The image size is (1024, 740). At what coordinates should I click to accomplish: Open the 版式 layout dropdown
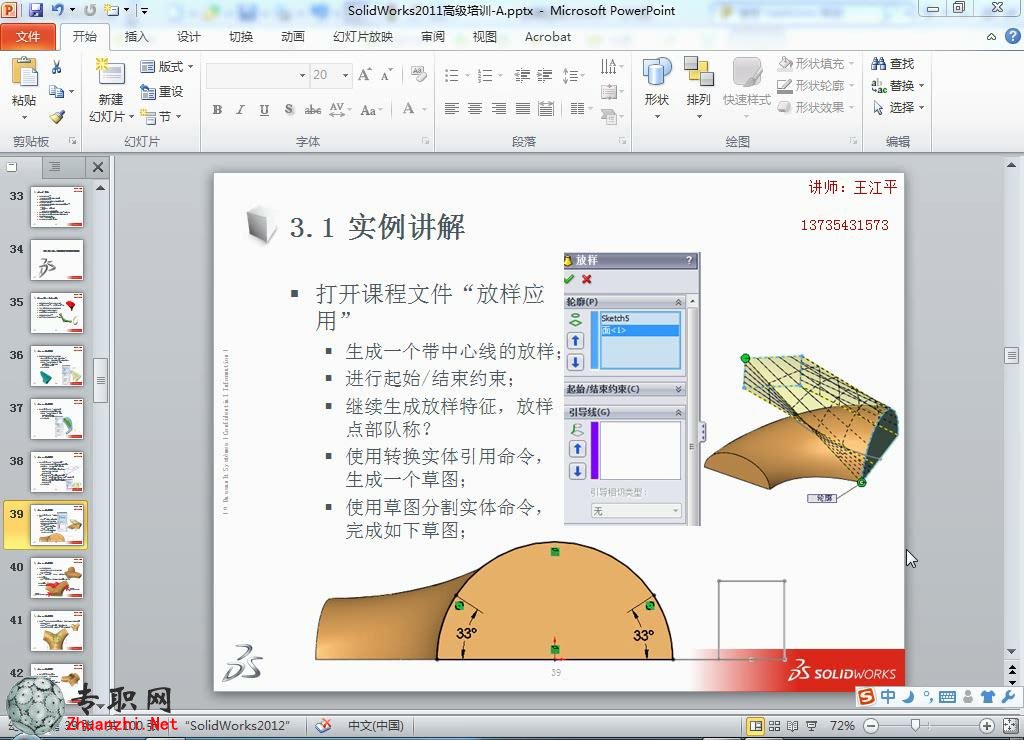pos(167,67)
